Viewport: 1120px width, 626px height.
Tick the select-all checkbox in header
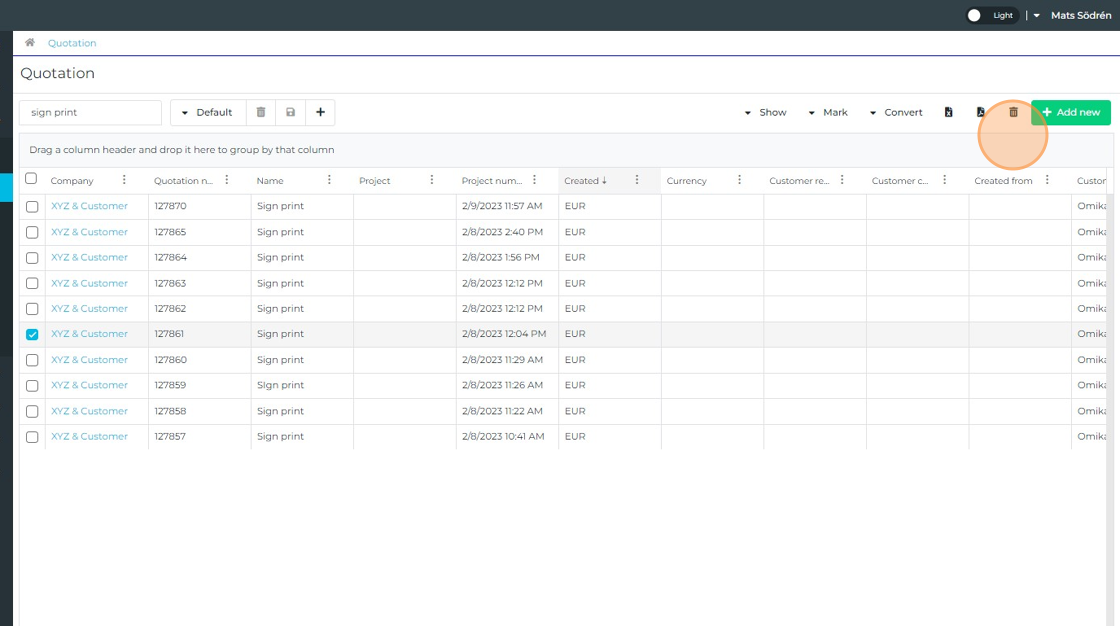click(31, 179)
